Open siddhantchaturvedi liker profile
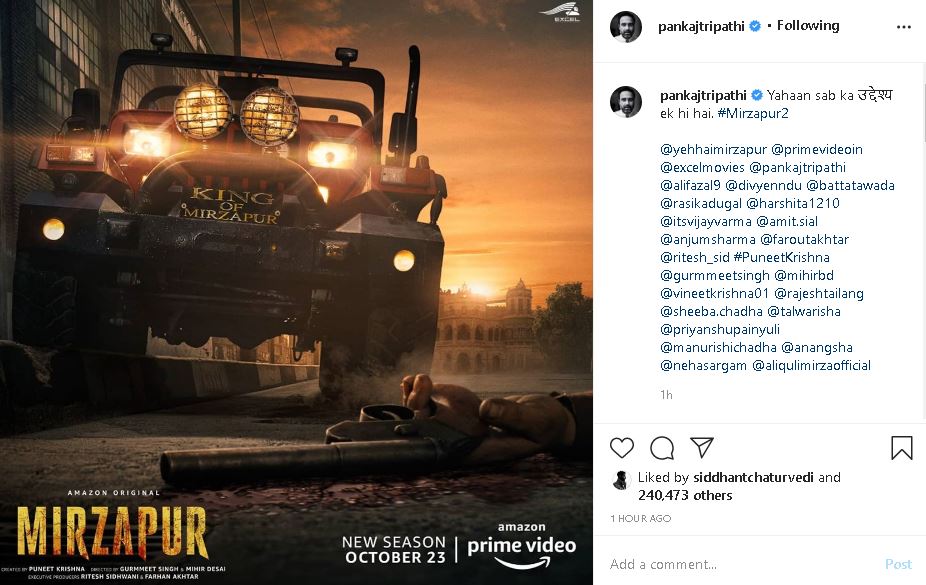This screenshot has height=585, width=926. pyautogui.click(x=753, y=477)
